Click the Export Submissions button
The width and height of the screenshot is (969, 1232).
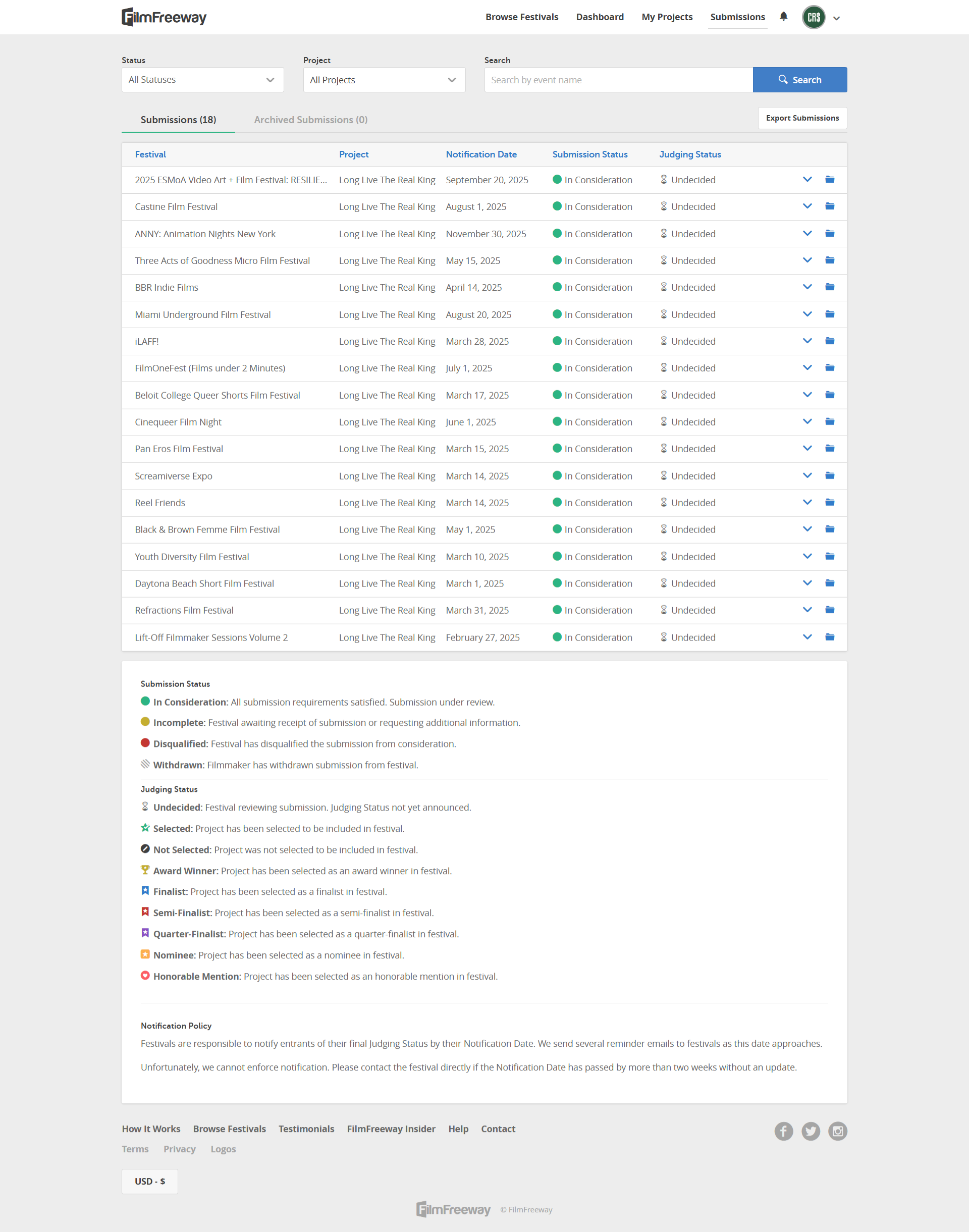[801, 118]
